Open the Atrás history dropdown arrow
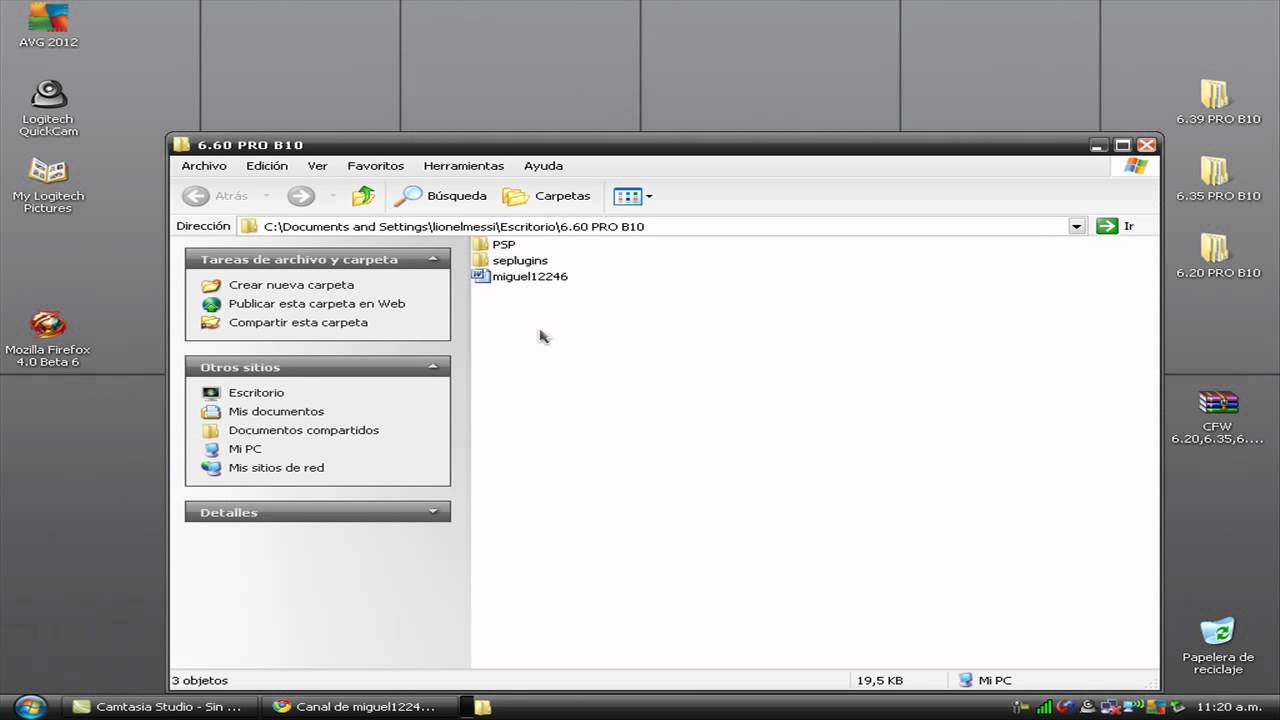1280x720 pixels. pyautogui.click(x=267, y=196)
